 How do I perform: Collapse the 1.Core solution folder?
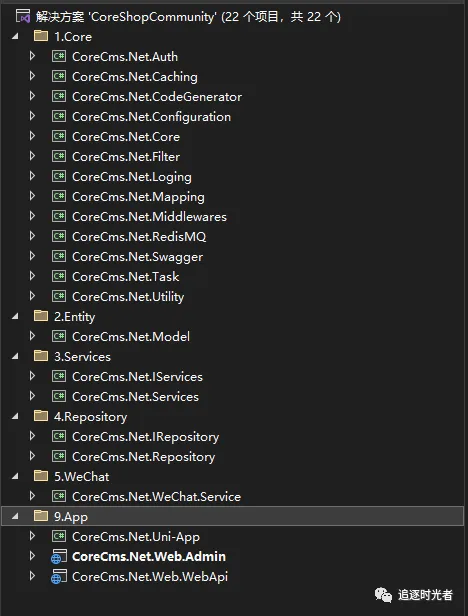15,37
